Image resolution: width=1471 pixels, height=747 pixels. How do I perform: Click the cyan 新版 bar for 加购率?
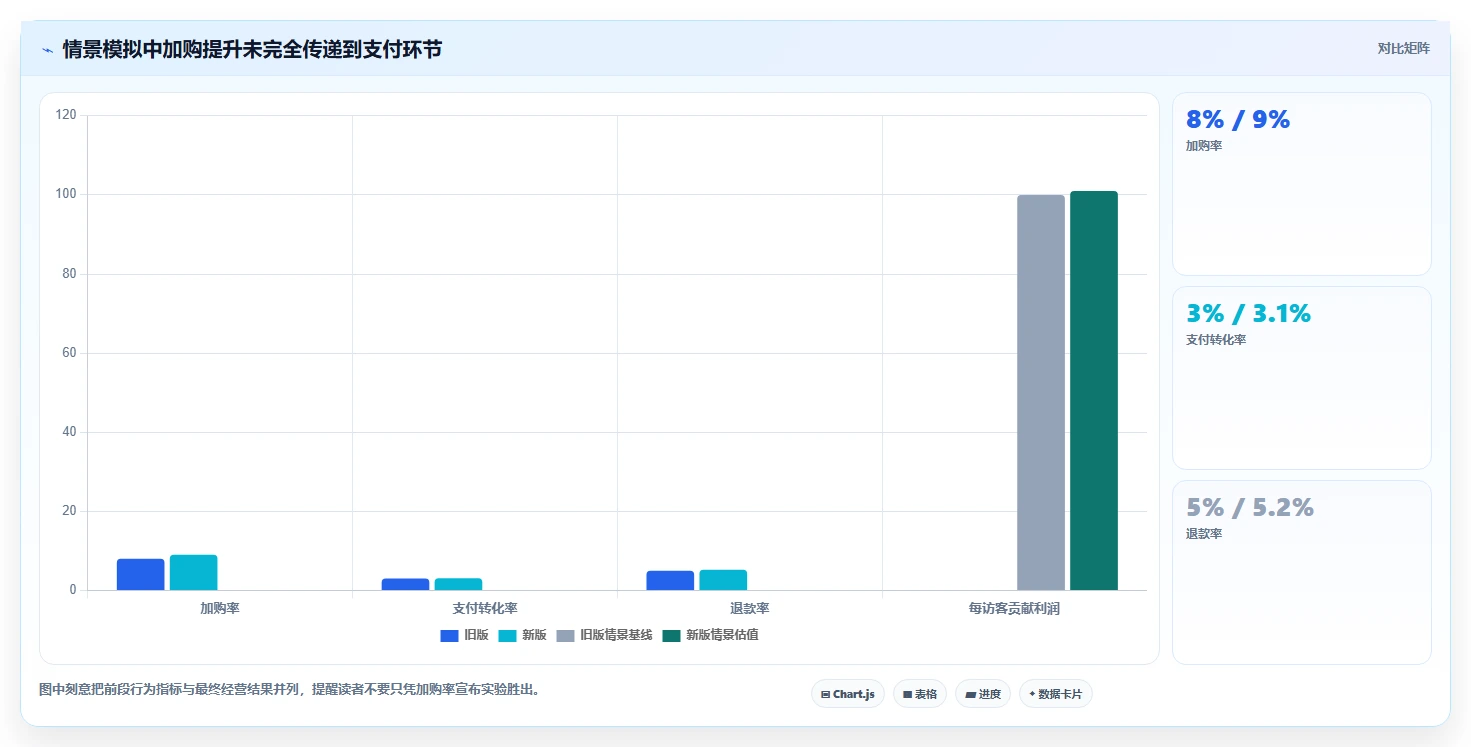pos(194,573)
